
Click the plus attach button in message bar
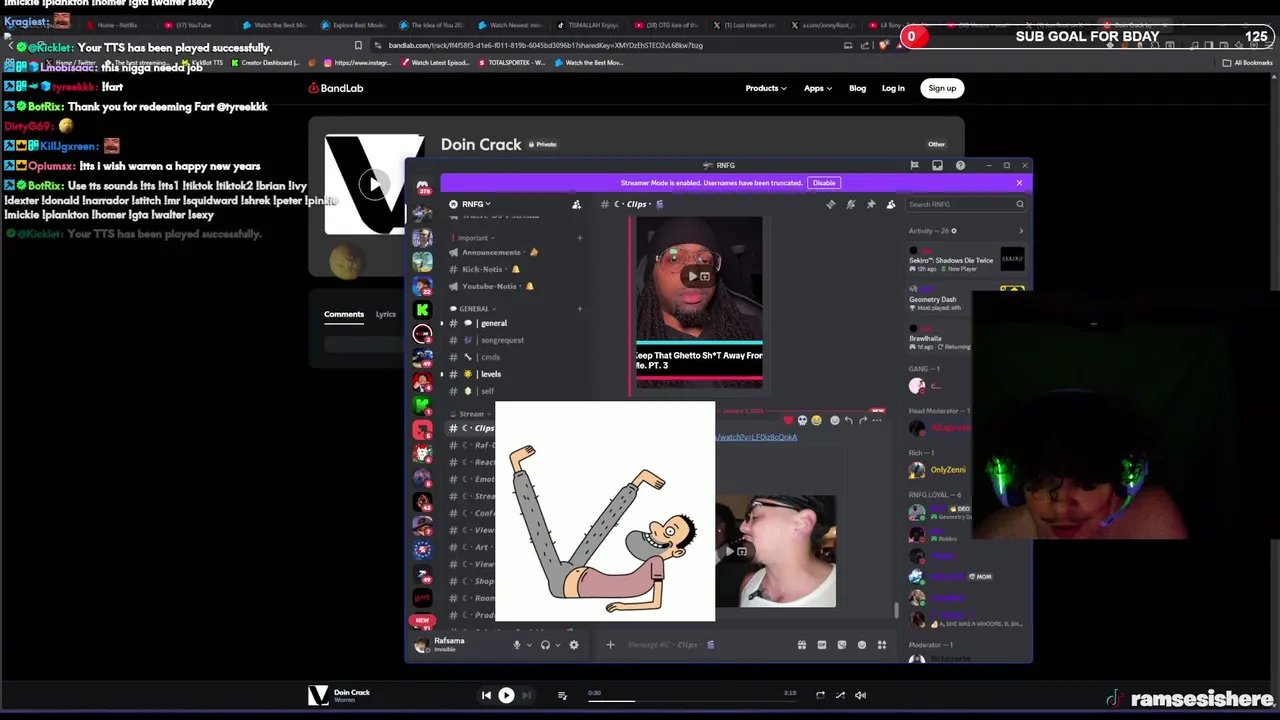click(610, 645)
